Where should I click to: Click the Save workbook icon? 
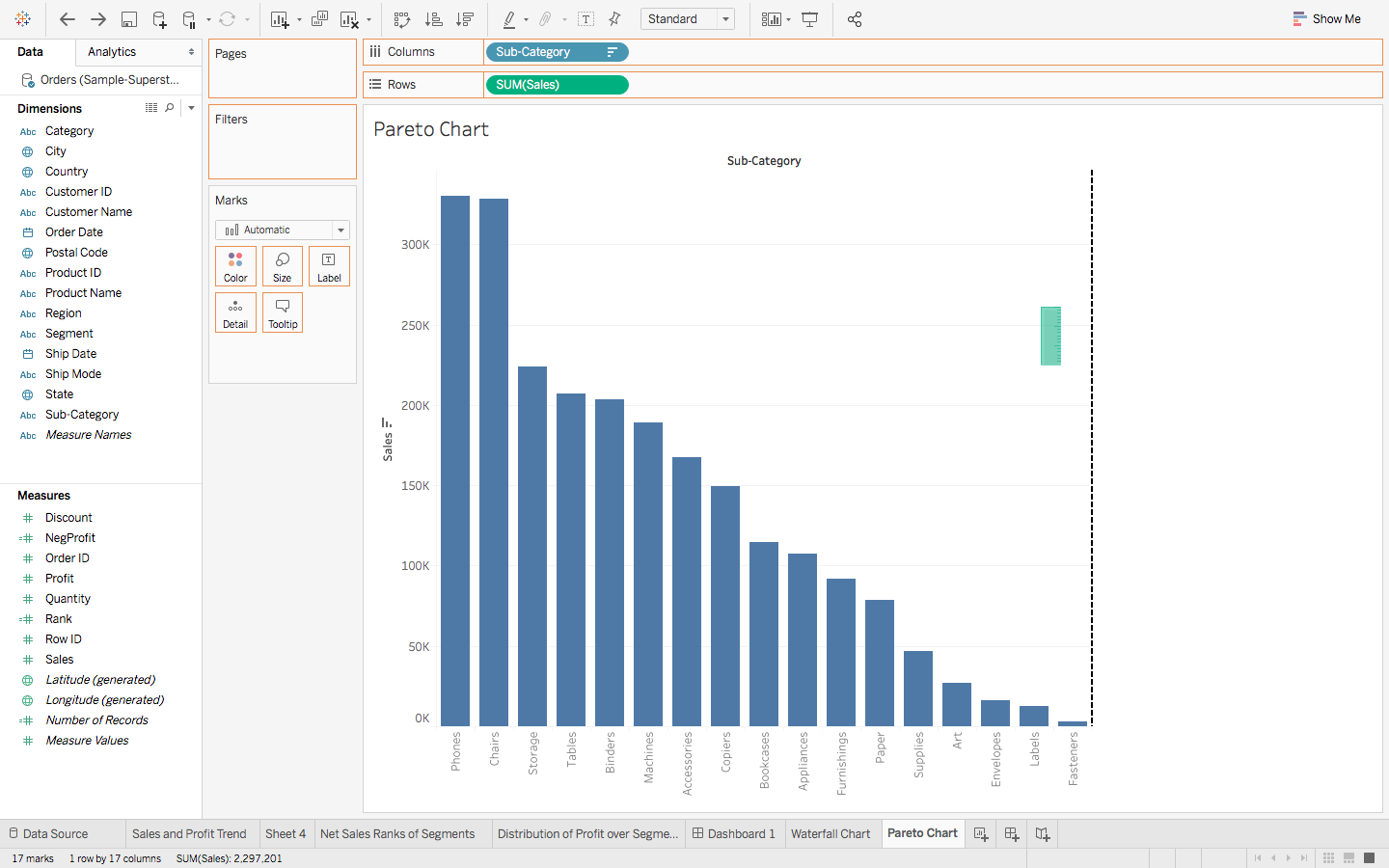128,19
